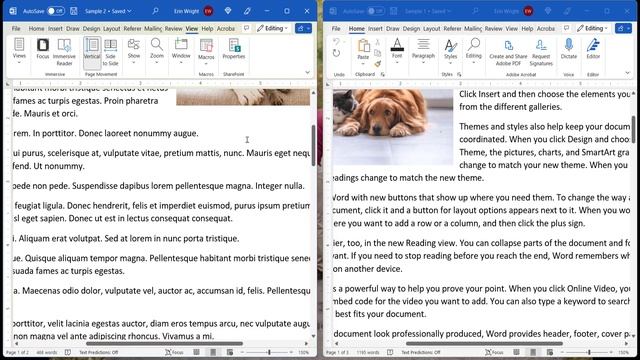Click diamond premium icon in Sample 2 title bar
This screenshot has height=360, width=640.
[x=228, y=11]
